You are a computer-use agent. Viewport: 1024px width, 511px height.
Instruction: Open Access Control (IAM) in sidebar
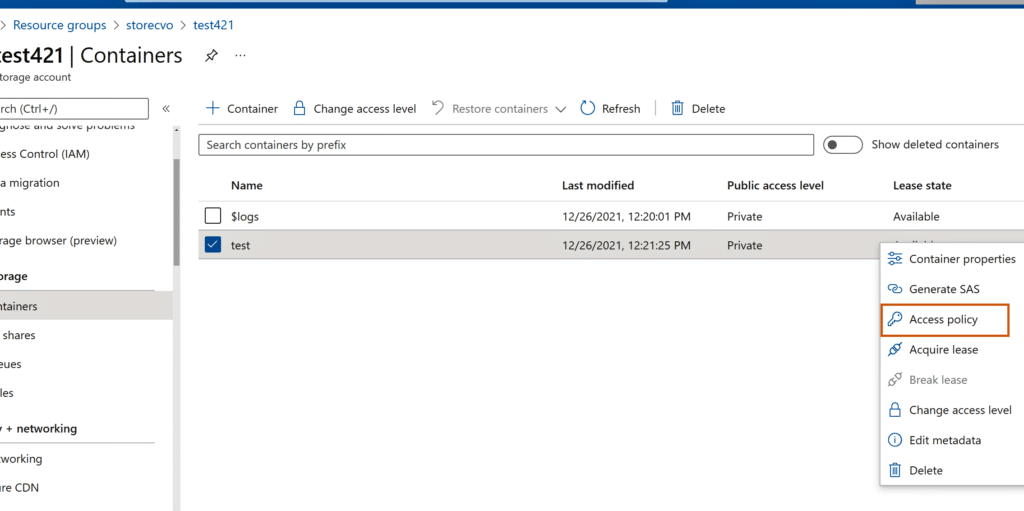(x=46, y=154)
